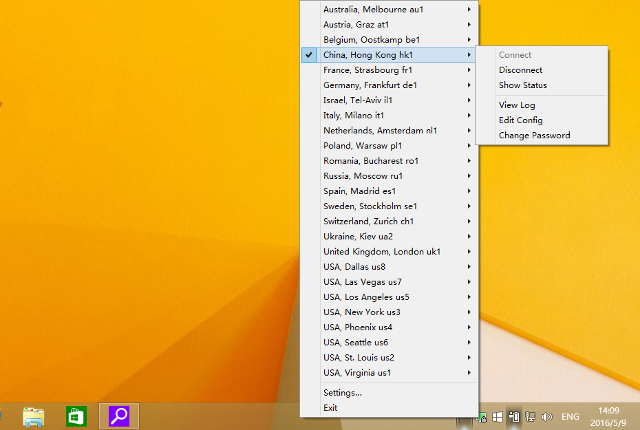This screenshot has width=640, height=430.
Task: Select Edit Config in the submenu
Action: coord(520,120)
